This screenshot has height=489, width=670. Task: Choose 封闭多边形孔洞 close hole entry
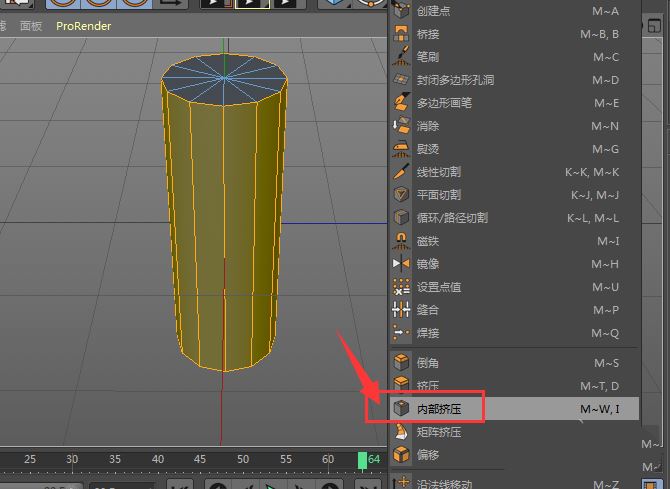click(455, 80)
